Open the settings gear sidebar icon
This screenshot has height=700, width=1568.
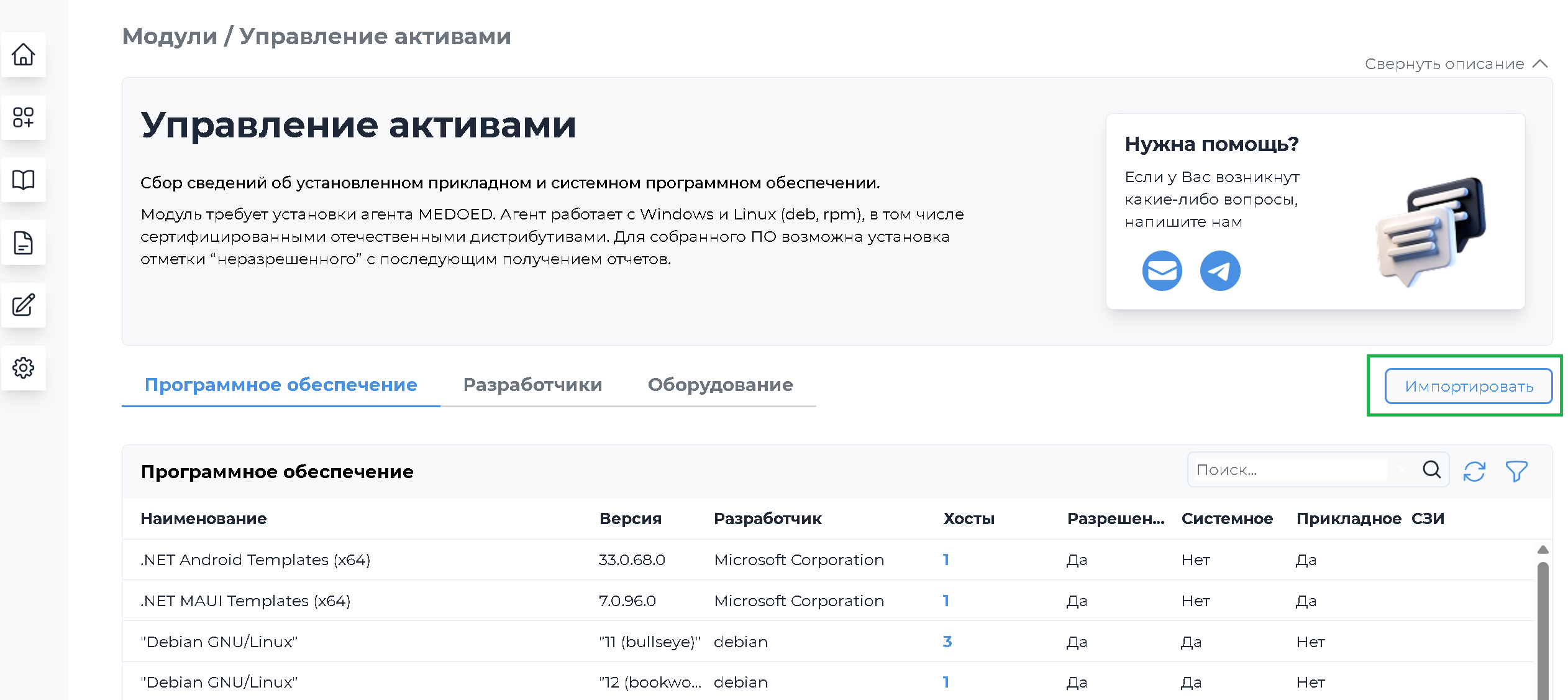click(24, 368)
